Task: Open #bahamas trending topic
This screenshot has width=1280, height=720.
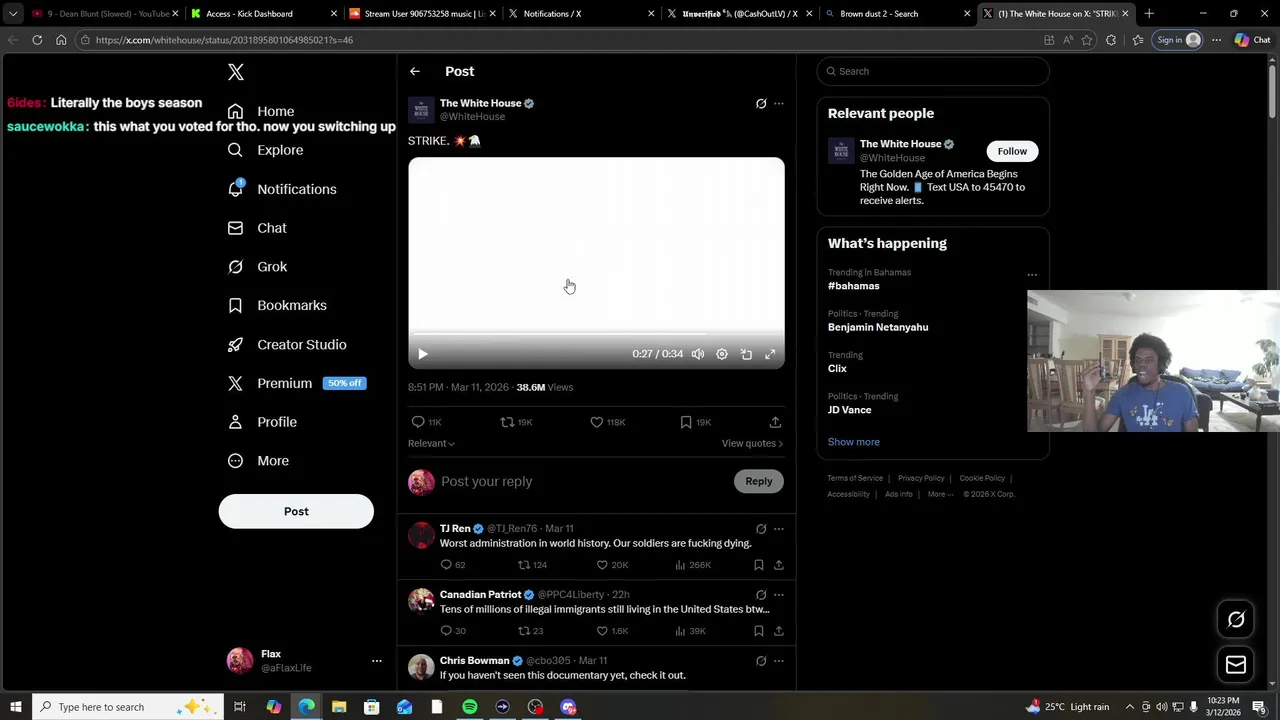Action: click(x=854, y=286)
